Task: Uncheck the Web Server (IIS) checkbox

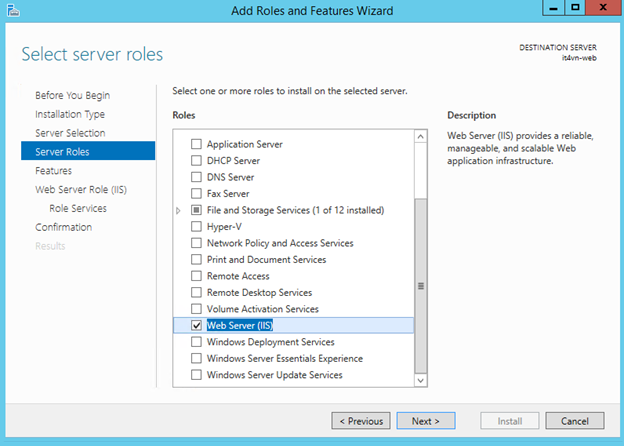Action: 196,325
